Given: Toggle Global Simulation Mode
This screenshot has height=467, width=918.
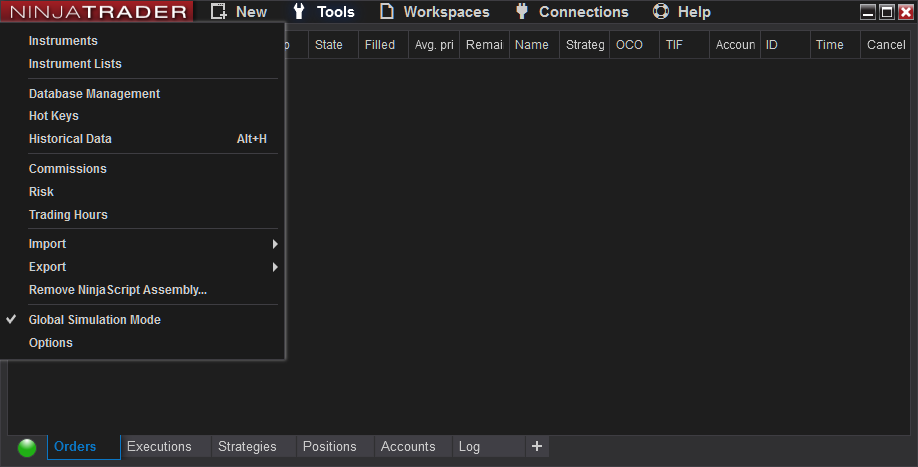Looking at the screenshot, I should pyautogui.click(x=95, y=320).
